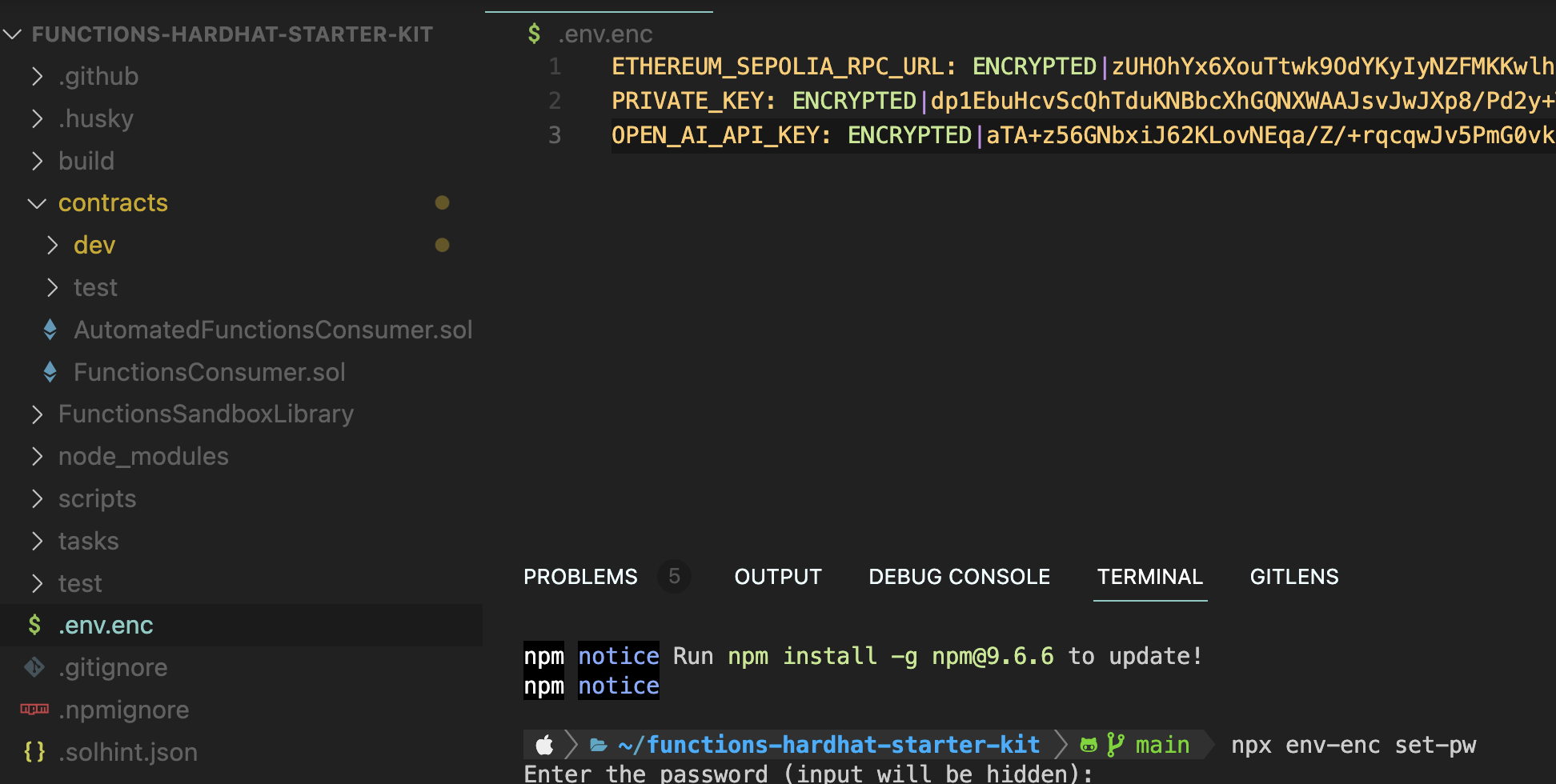
Task: Click the dollar-sign icon of .env.enc file
Action: click(34, 625)
